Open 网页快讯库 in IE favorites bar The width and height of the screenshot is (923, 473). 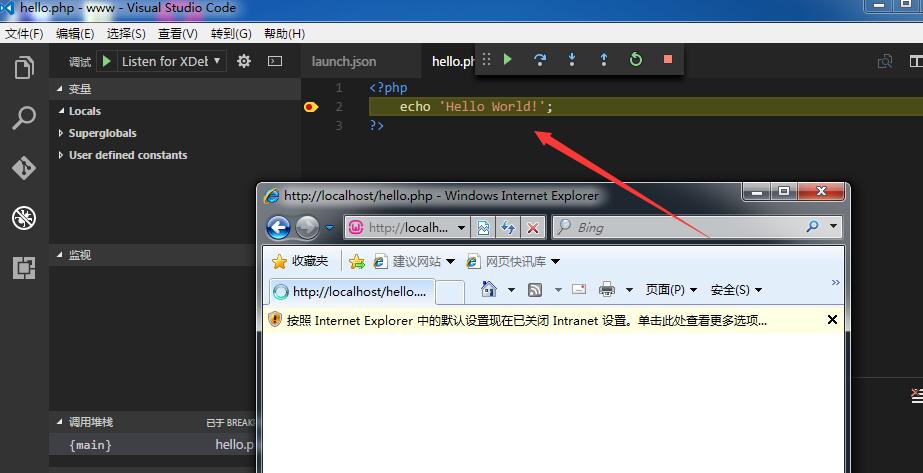point(513,261)
